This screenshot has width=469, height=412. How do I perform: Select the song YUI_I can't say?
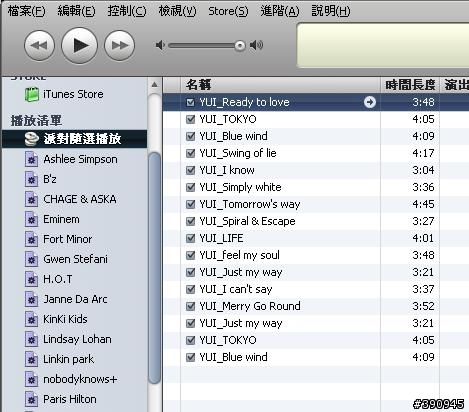point(236,289)
